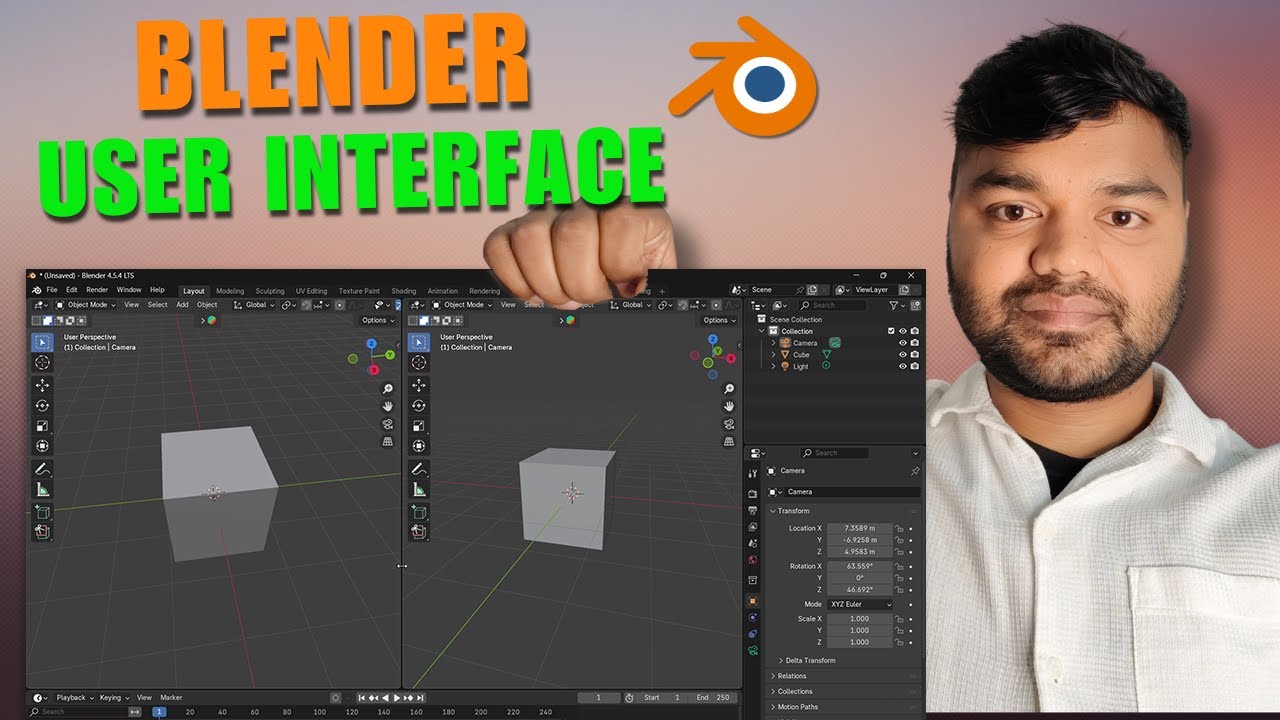
Task: Expand the Cube item in outliner
Action: click(773, 355)
